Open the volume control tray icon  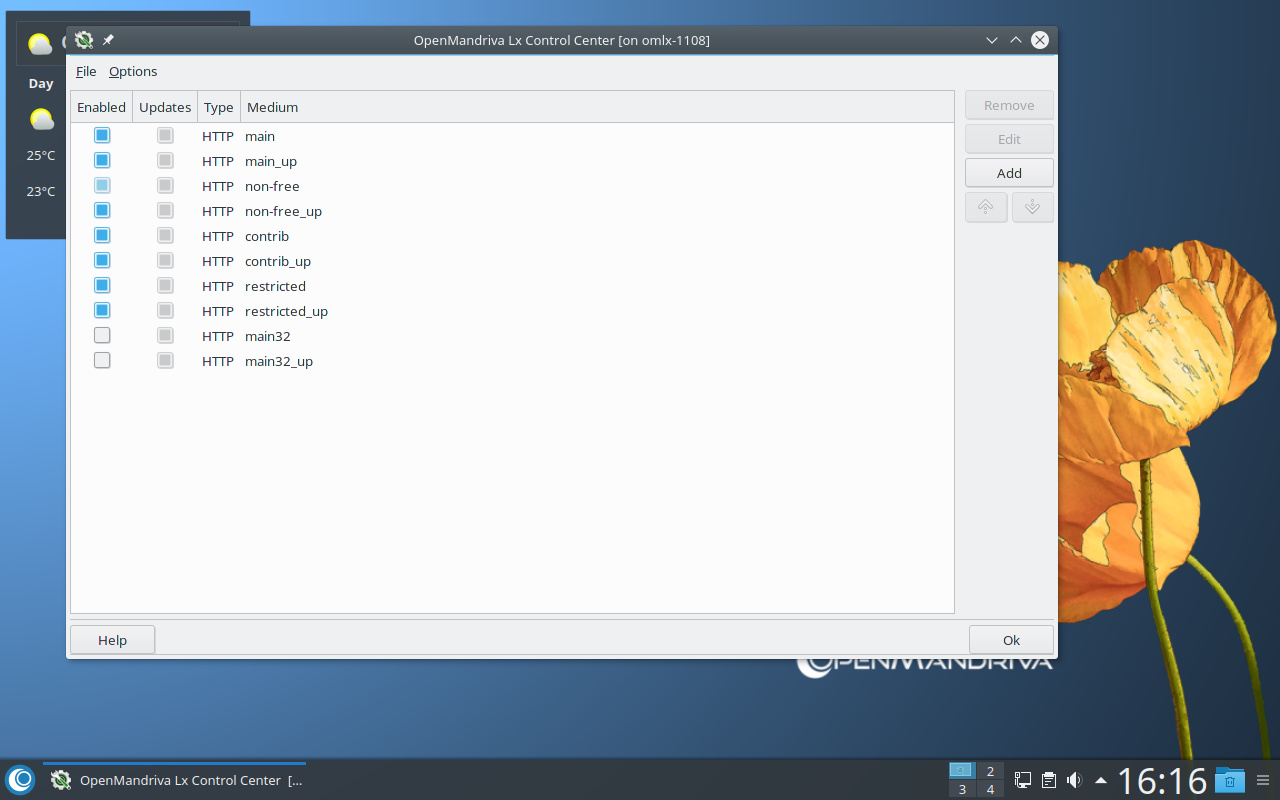pyautogui.click(x=1075, y=780)
